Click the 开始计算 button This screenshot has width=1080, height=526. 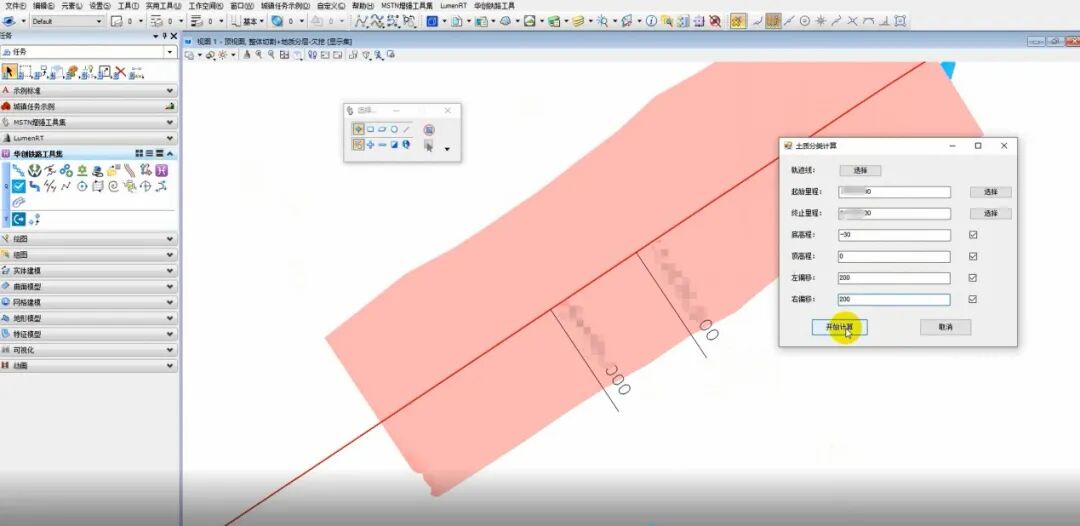coord(839,327)
